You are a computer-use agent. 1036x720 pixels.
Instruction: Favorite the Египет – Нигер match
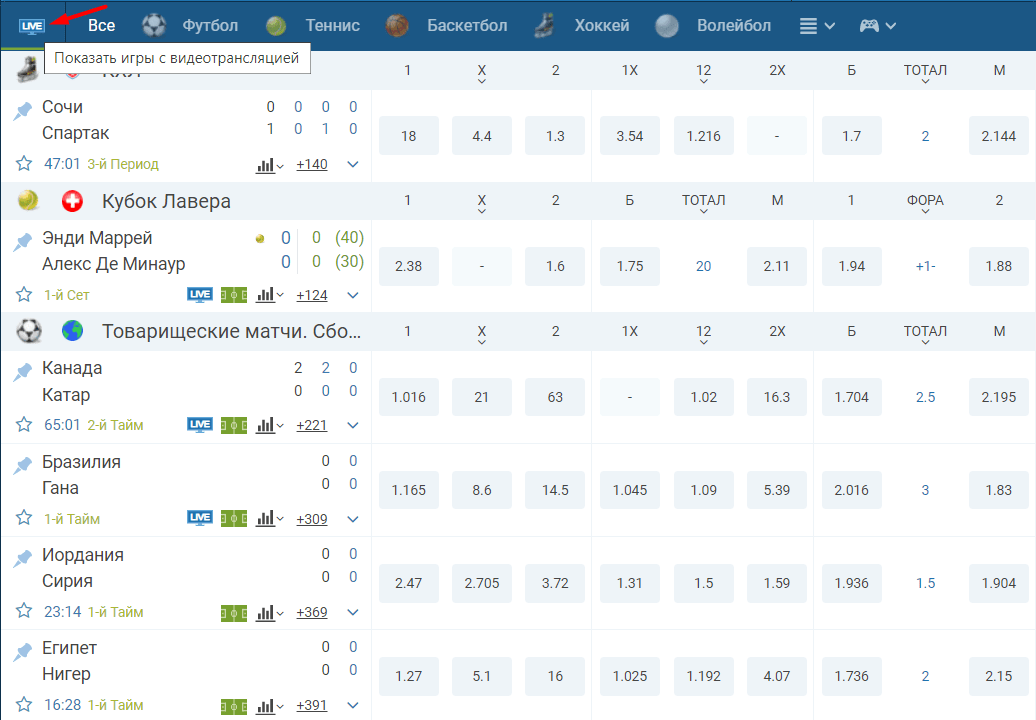[24, 704]
